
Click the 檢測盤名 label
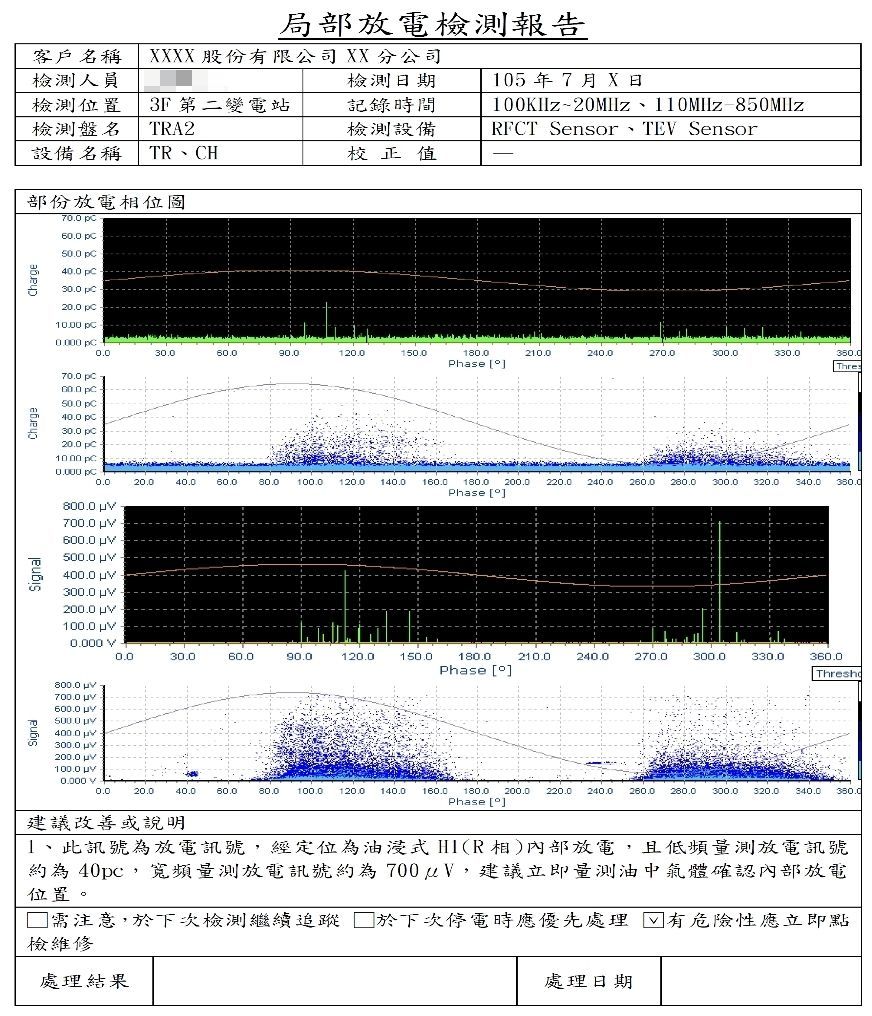pos(76,129)
